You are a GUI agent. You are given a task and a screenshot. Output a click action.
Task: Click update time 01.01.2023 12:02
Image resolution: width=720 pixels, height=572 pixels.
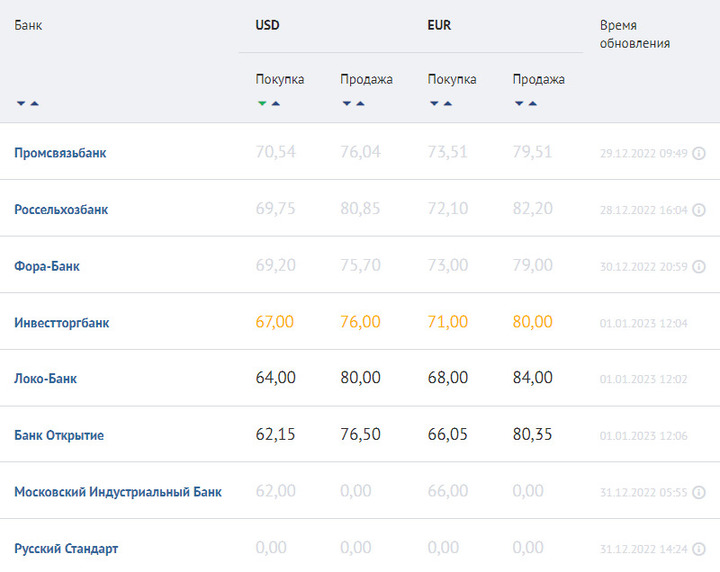point(643,380)
